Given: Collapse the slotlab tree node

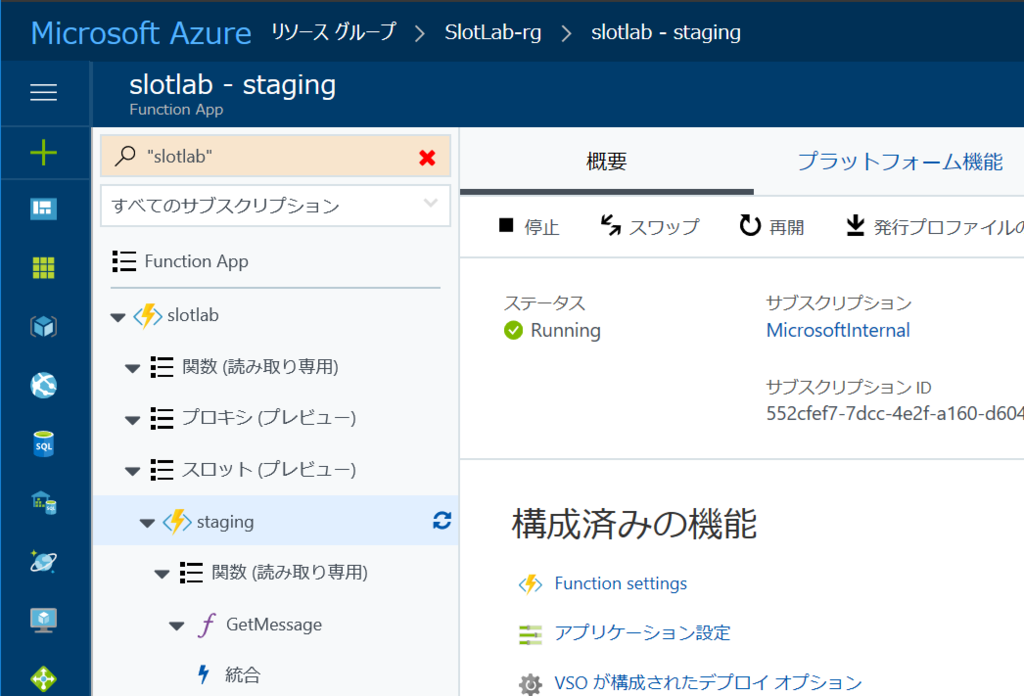Looking at the screenshot, I should point(118,317).
